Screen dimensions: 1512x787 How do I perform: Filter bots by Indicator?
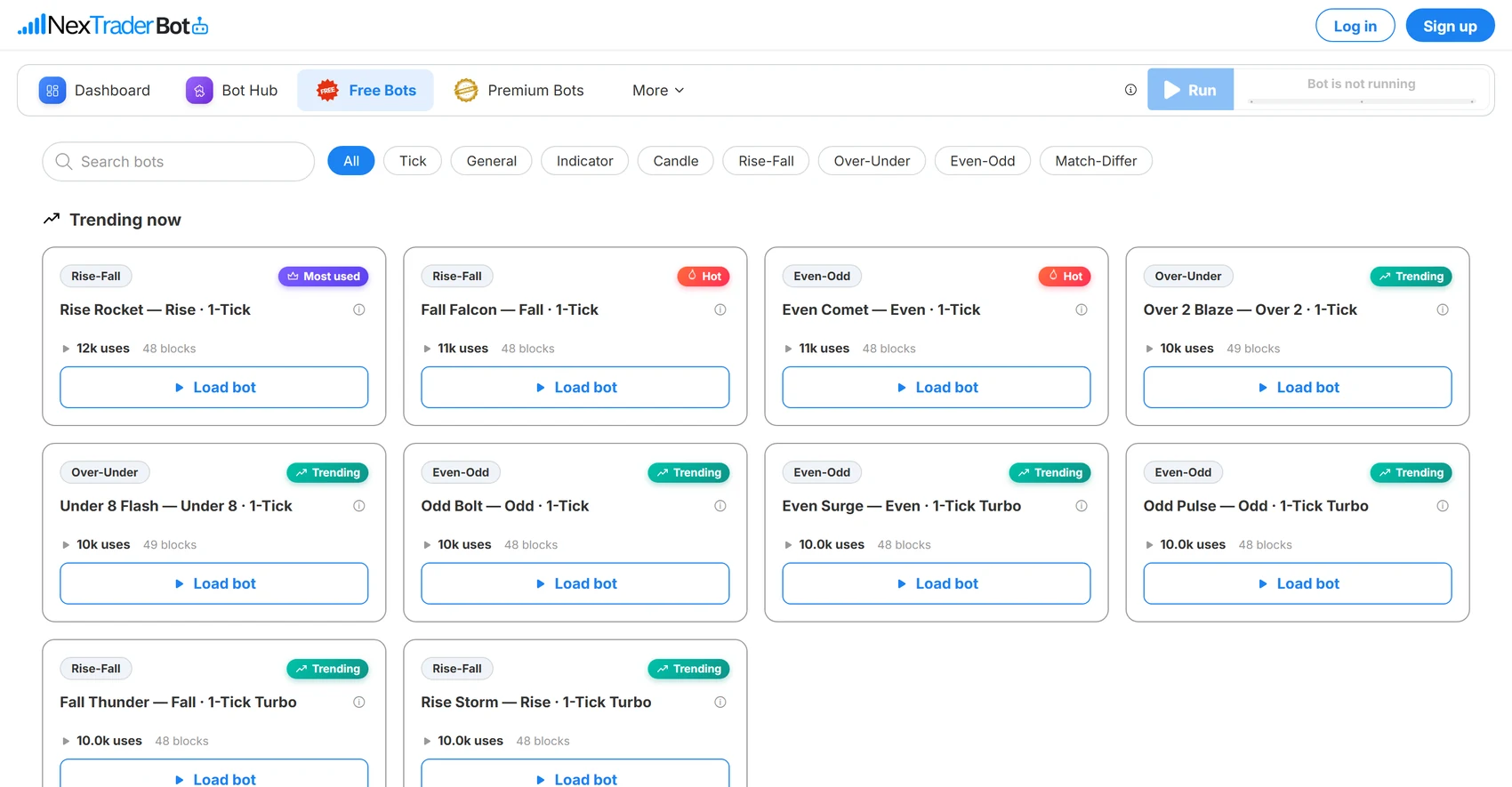pos(584,161)
